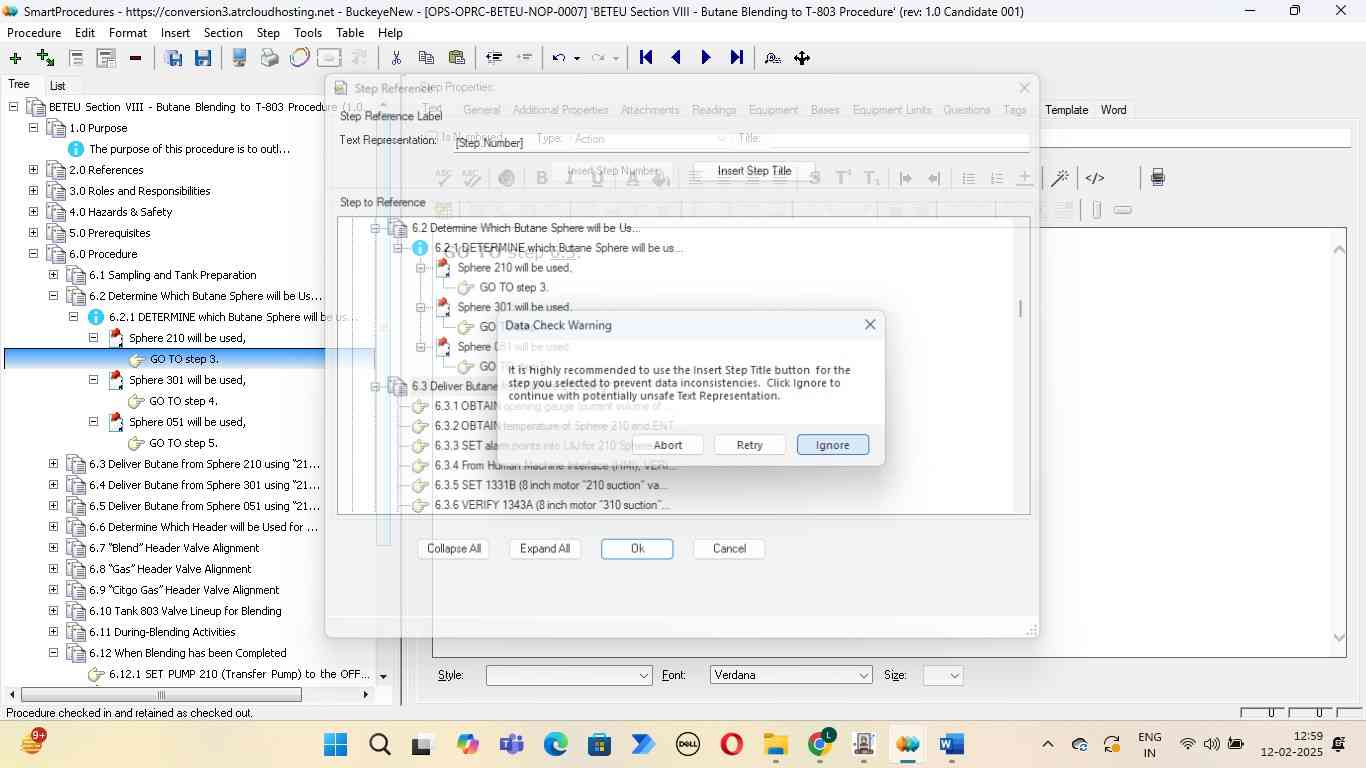The width and height of the screenshot is (1366, 768).
Task: Expand 6.10 Tank 803 Valve Lineup node
Action: (54, 611)
